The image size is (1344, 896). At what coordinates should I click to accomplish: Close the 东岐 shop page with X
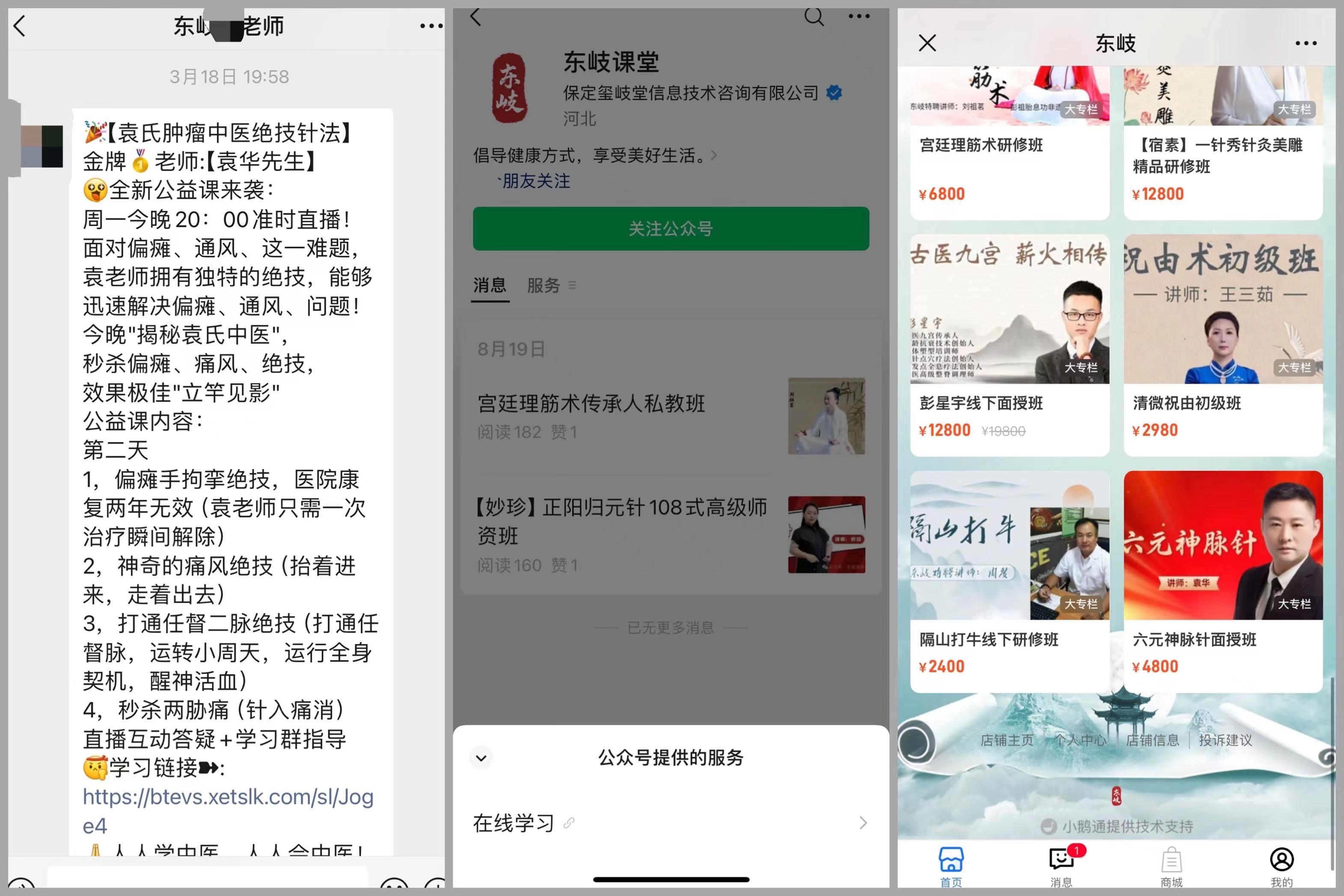pyautogui.click(x=927, y=43)
